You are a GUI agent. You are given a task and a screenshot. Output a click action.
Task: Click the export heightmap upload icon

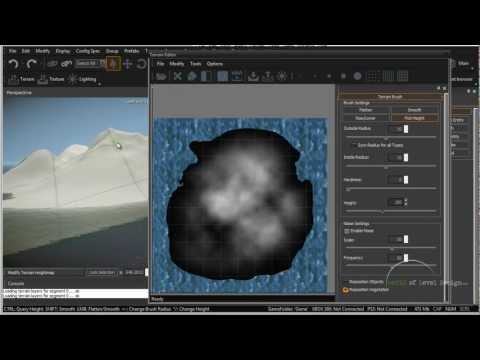pos(267,76)
